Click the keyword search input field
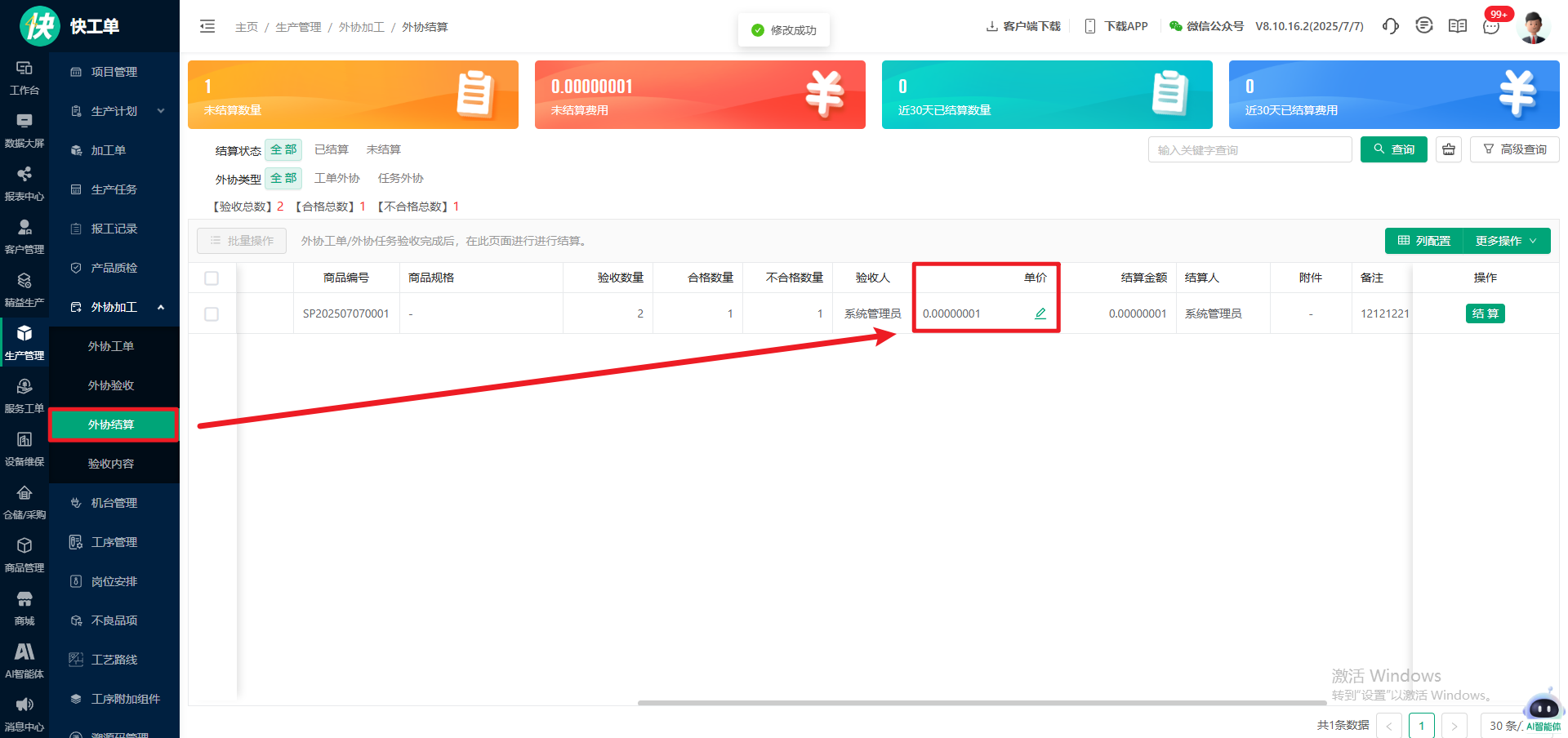 click(1249, 150)
